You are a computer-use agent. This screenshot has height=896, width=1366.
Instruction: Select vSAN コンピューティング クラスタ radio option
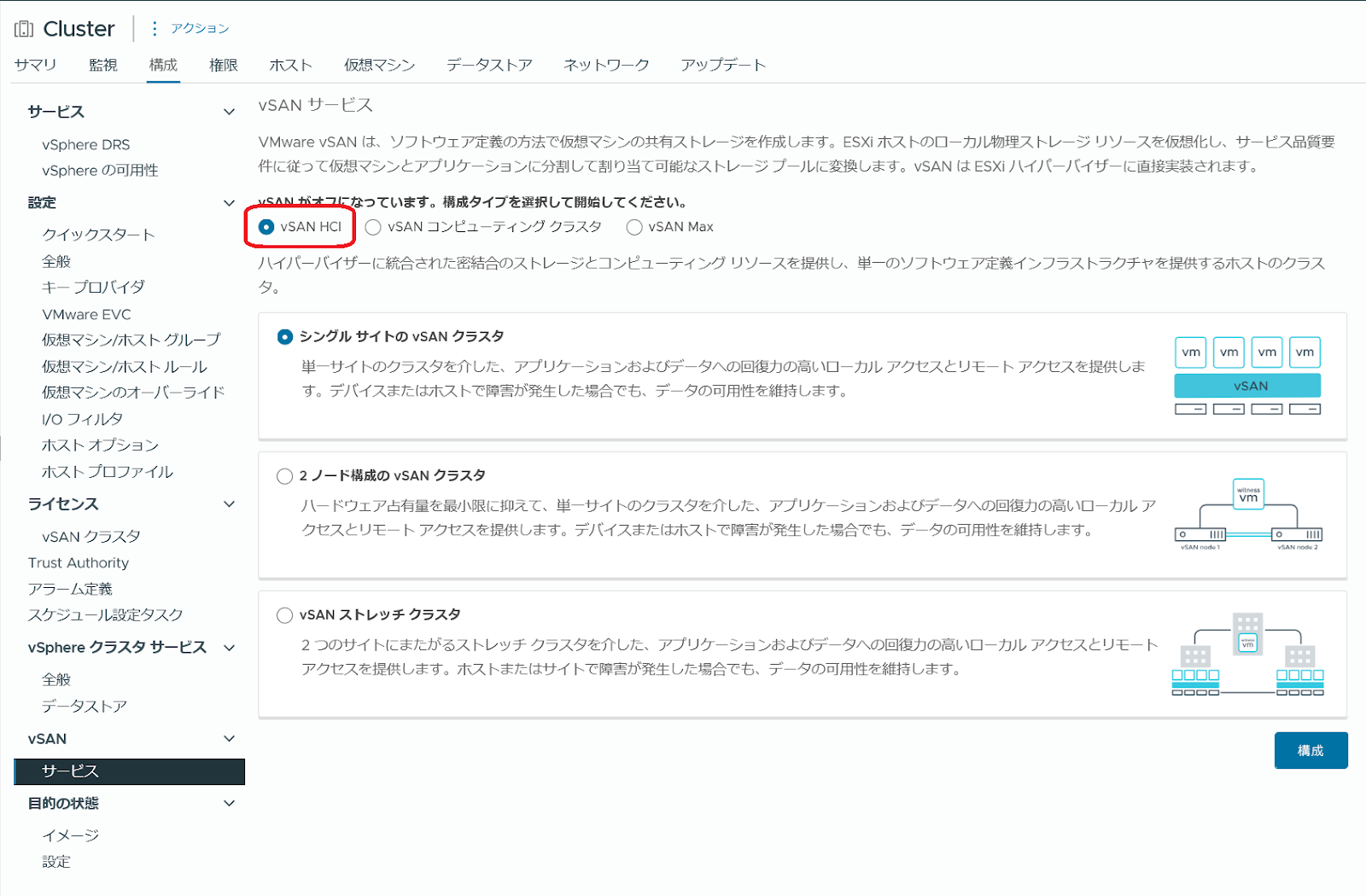click(x=373, y=227)
